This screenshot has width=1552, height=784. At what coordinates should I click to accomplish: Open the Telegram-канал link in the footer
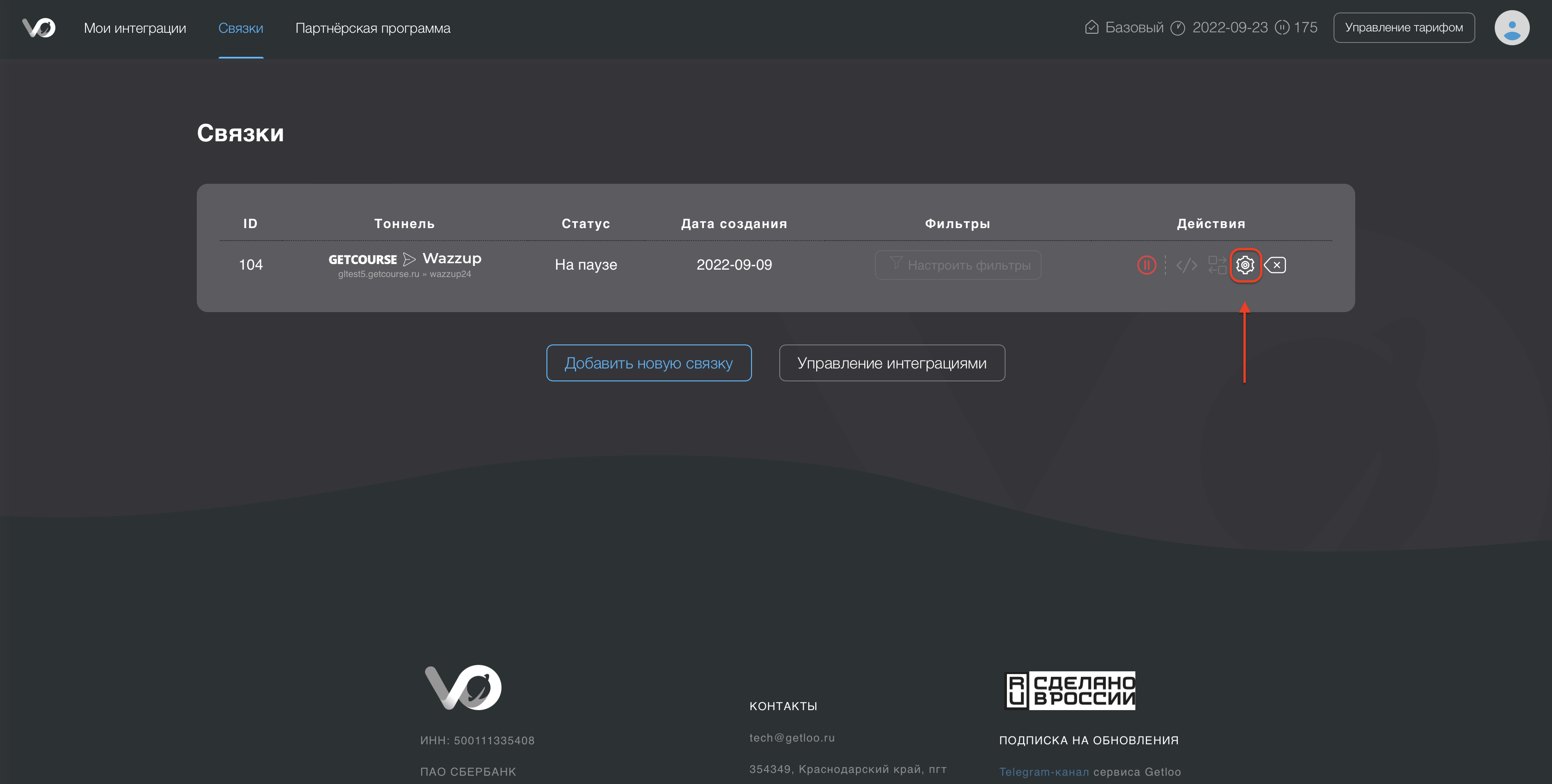click(x=1043, y=772)
